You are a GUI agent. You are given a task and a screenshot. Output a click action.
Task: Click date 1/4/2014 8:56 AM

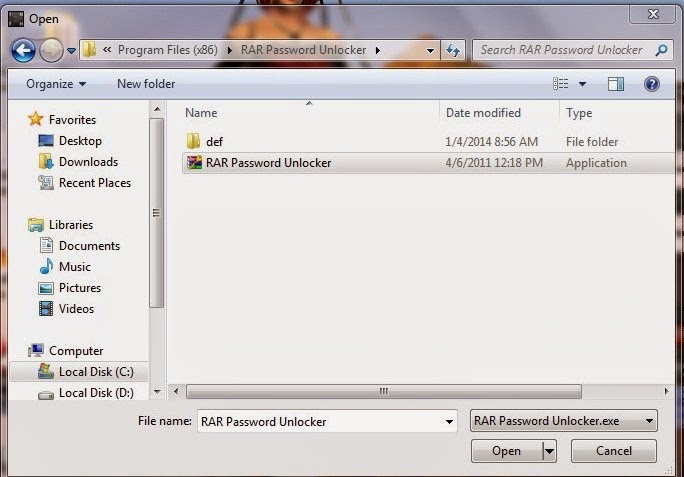pos(492,142)
